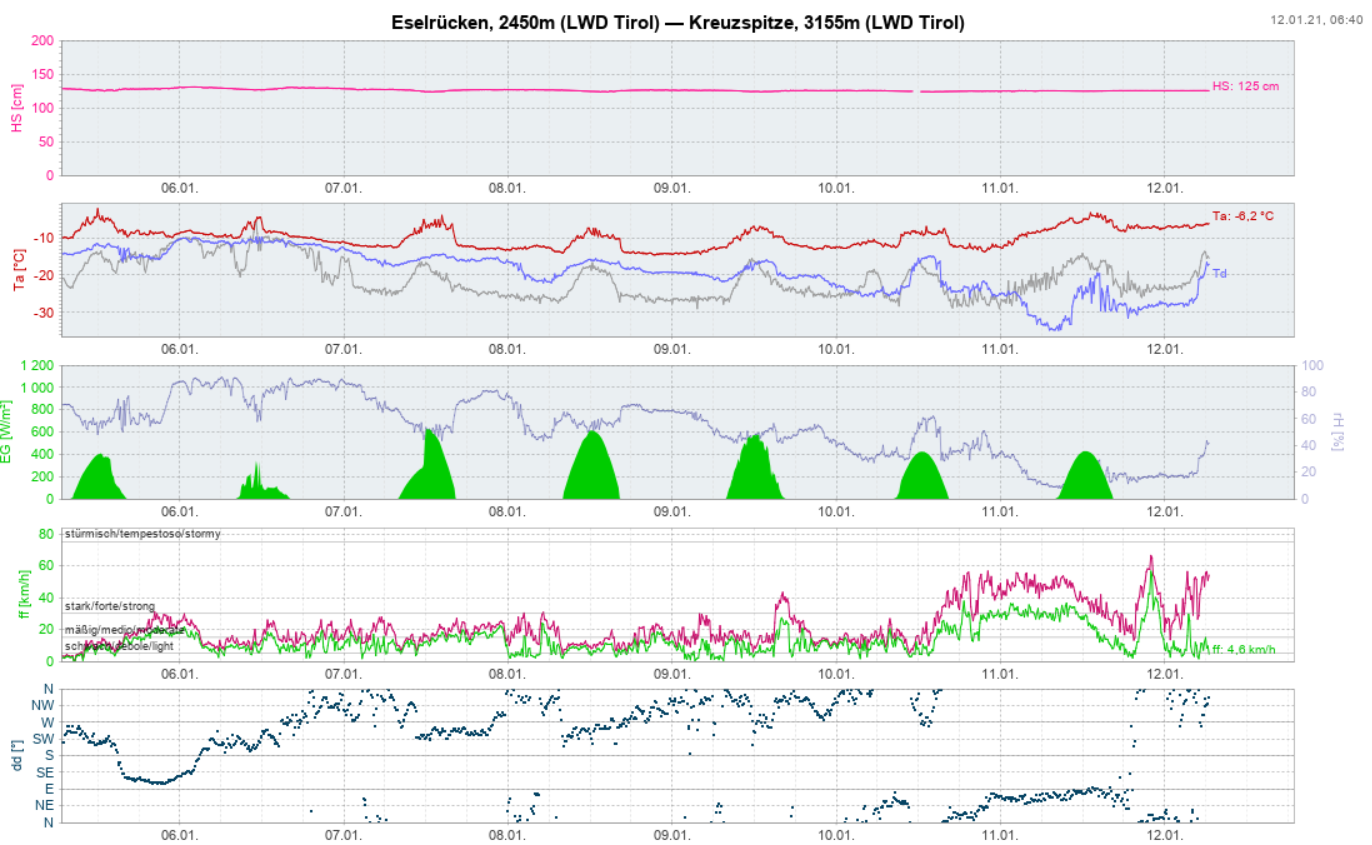1372x845 pixels.
Task: Click the stürmisch/tempestoso/stormy threshold label
Action: [x=142, y=534]
